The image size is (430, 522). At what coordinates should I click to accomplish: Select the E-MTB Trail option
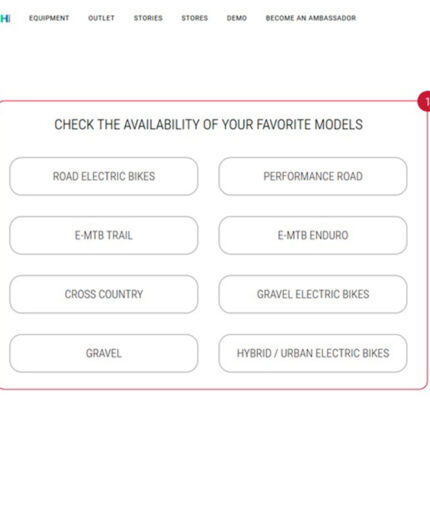(104, 235)
